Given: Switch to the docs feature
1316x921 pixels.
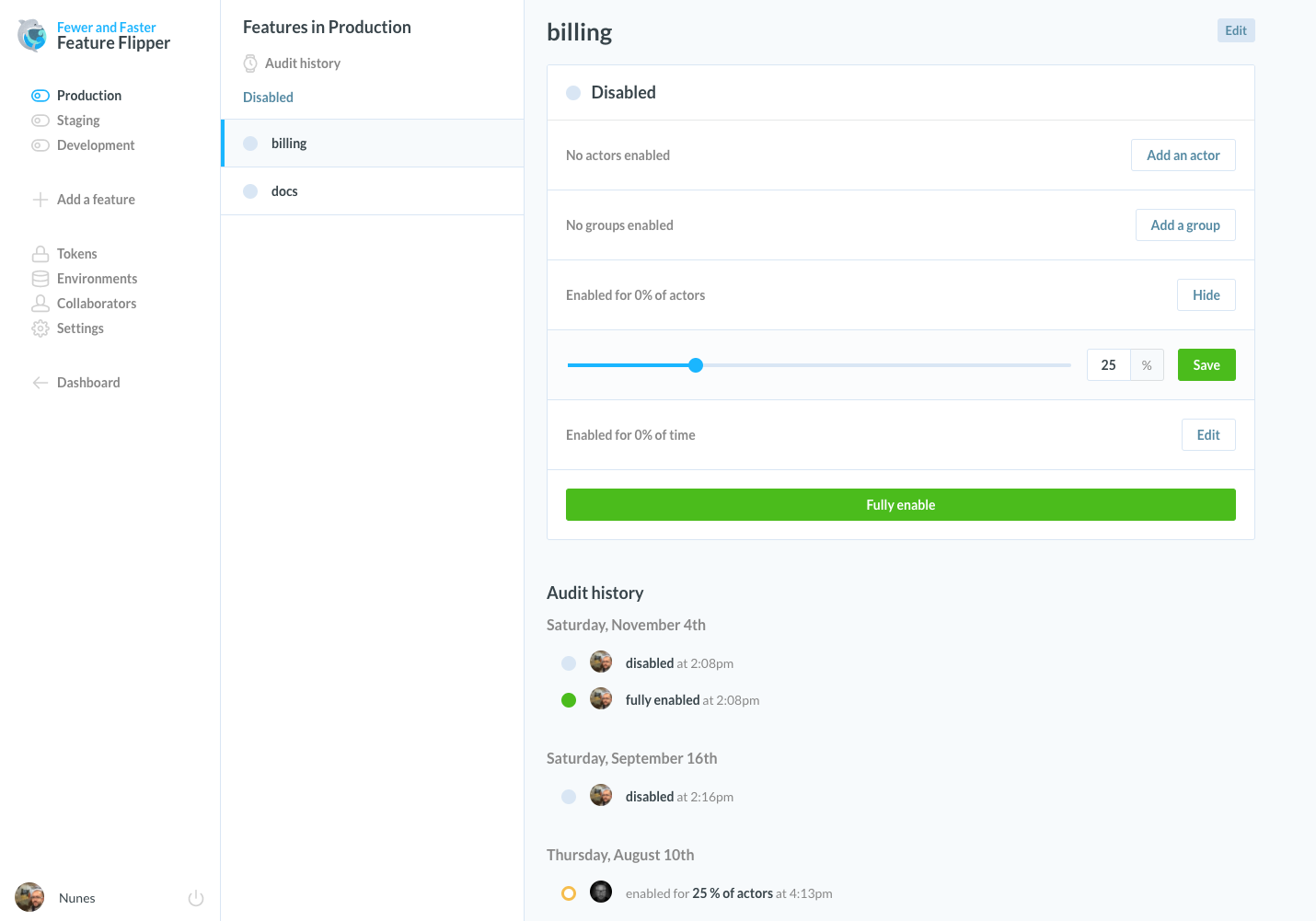Looking at the screenshot, I should tap(284, 190).
